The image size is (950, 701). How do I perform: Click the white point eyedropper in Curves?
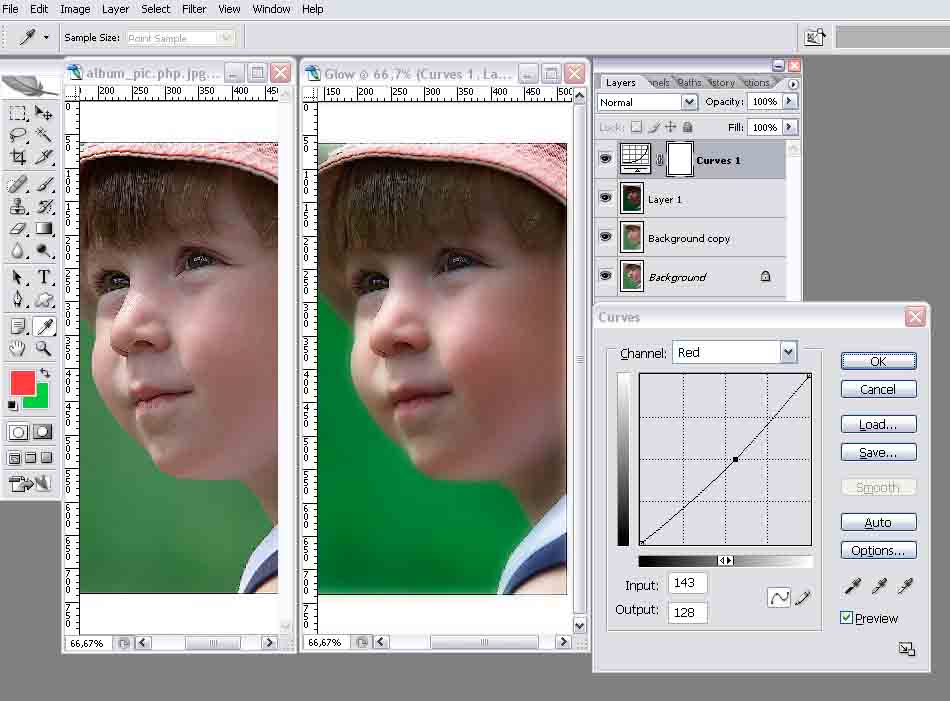(906, 586)
